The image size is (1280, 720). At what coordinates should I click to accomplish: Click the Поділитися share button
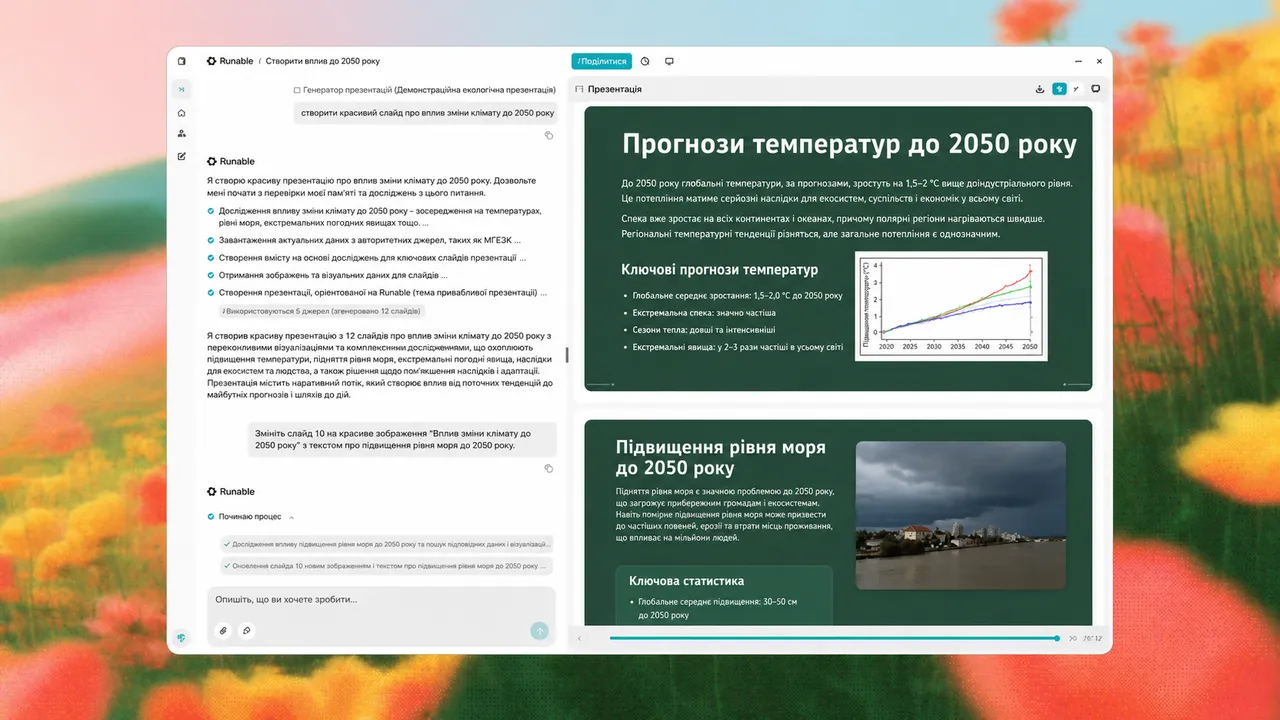(602, 61)
